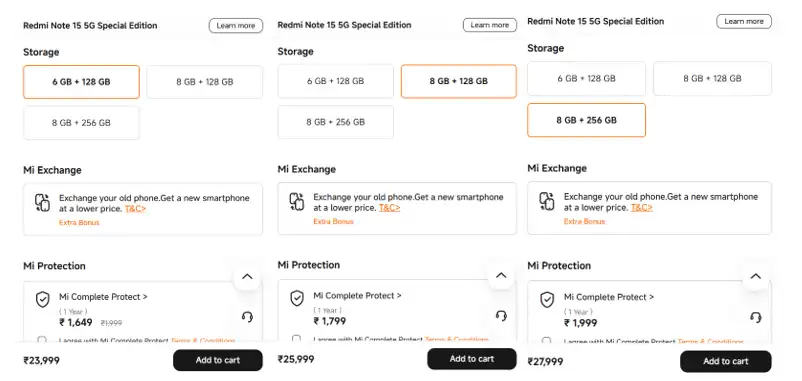Click the Mi Exchange phone-swap icon in the ₹27,999 panel
Viewport: 802px width, 381px height.
click(547, 201)
